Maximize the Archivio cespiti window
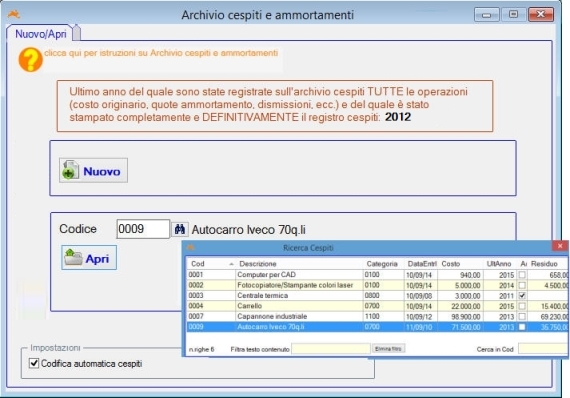The width and height of the screenshot is (570, 398). pos(513,15)
